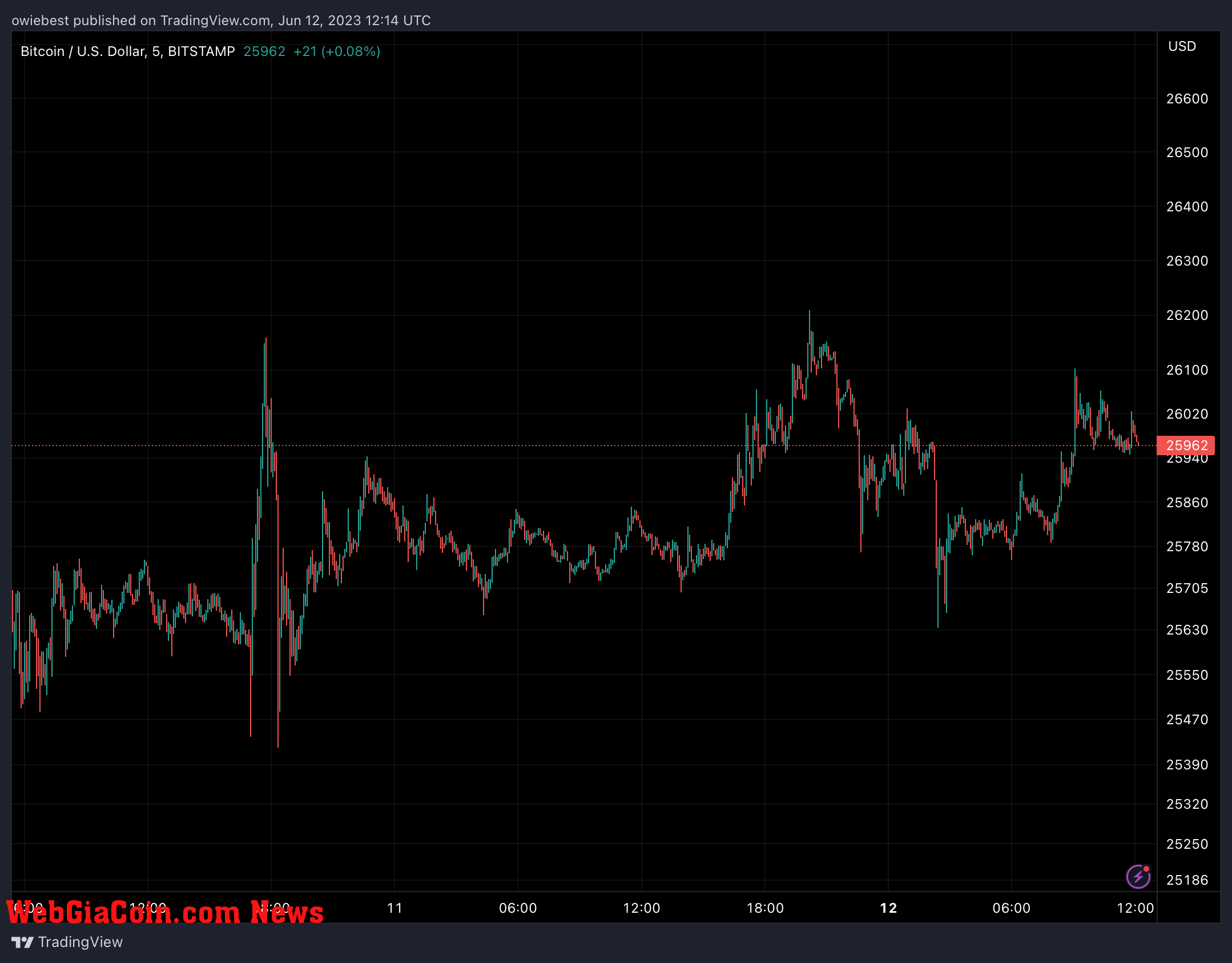Click the red highlighted 25962 price tag
The image size is (1232, 963).
[1186, 446]
